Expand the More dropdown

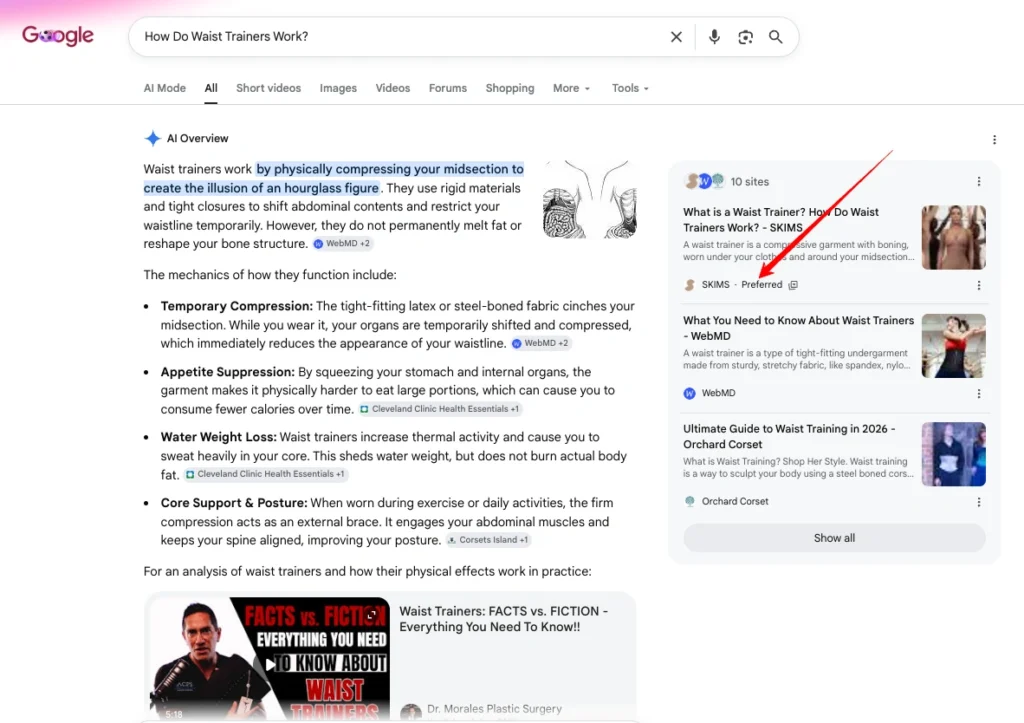(571, 88)
